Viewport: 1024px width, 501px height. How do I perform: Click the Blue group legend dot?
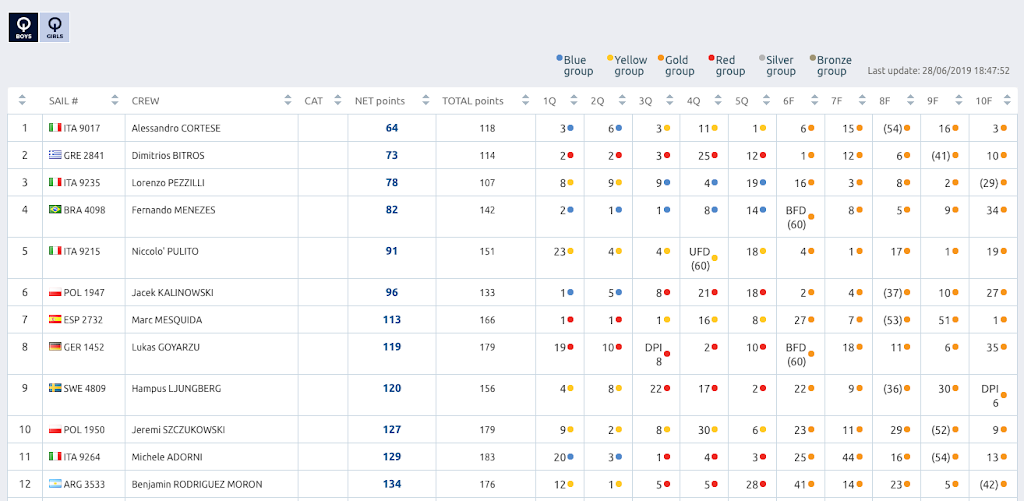pyautogui.click(x=559, y=59)
